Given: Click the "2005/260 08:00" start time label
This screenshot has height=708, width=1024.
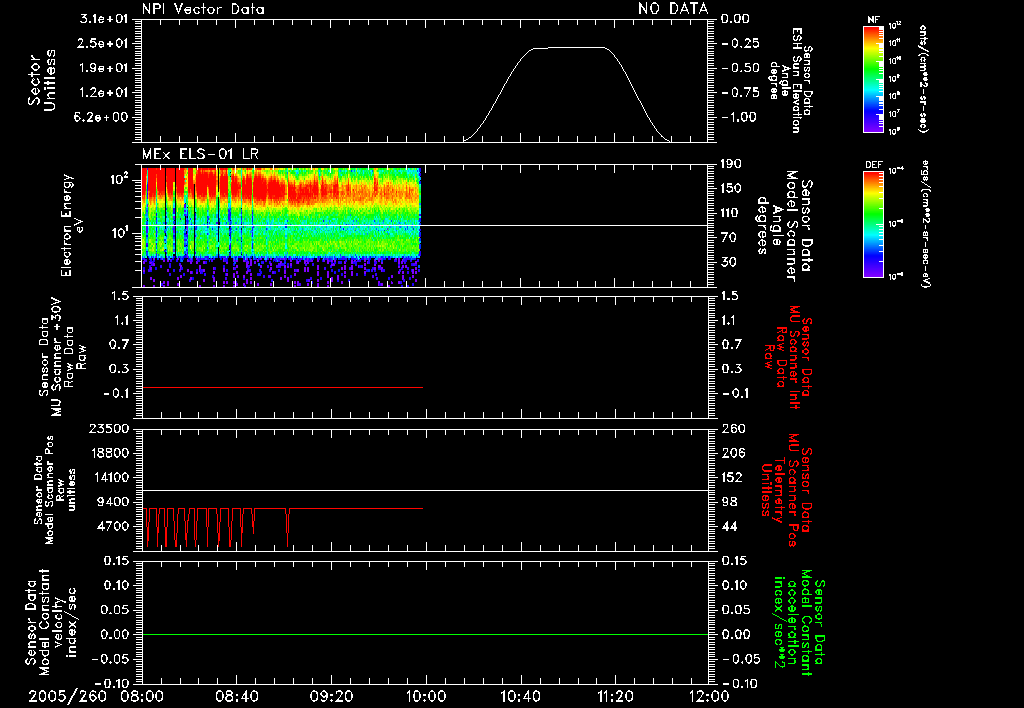Looking at the screenshot, I should pyautogui.click(x=97, y=696).
